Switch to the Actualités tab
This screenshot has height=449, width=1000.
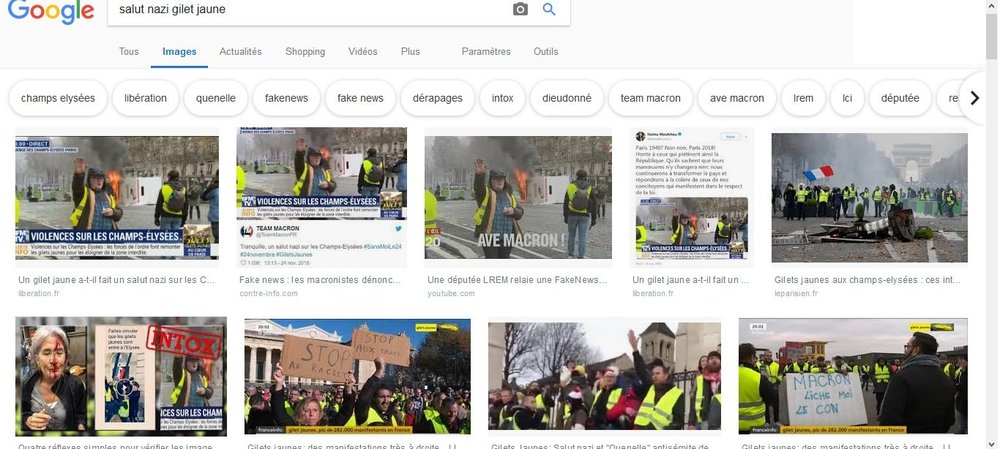tap(240, 52)
